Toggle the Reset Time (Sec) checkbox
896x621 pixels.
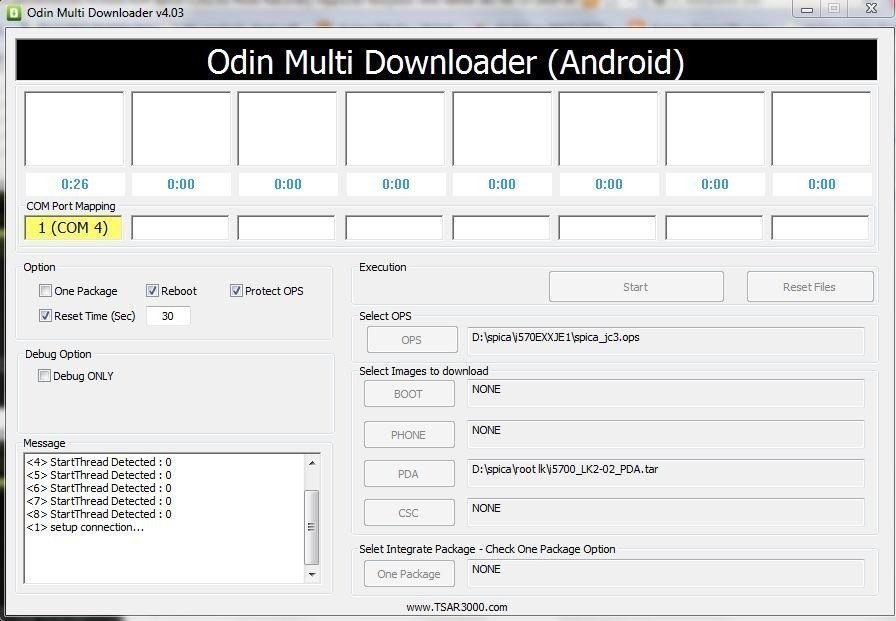coord(45,315)
